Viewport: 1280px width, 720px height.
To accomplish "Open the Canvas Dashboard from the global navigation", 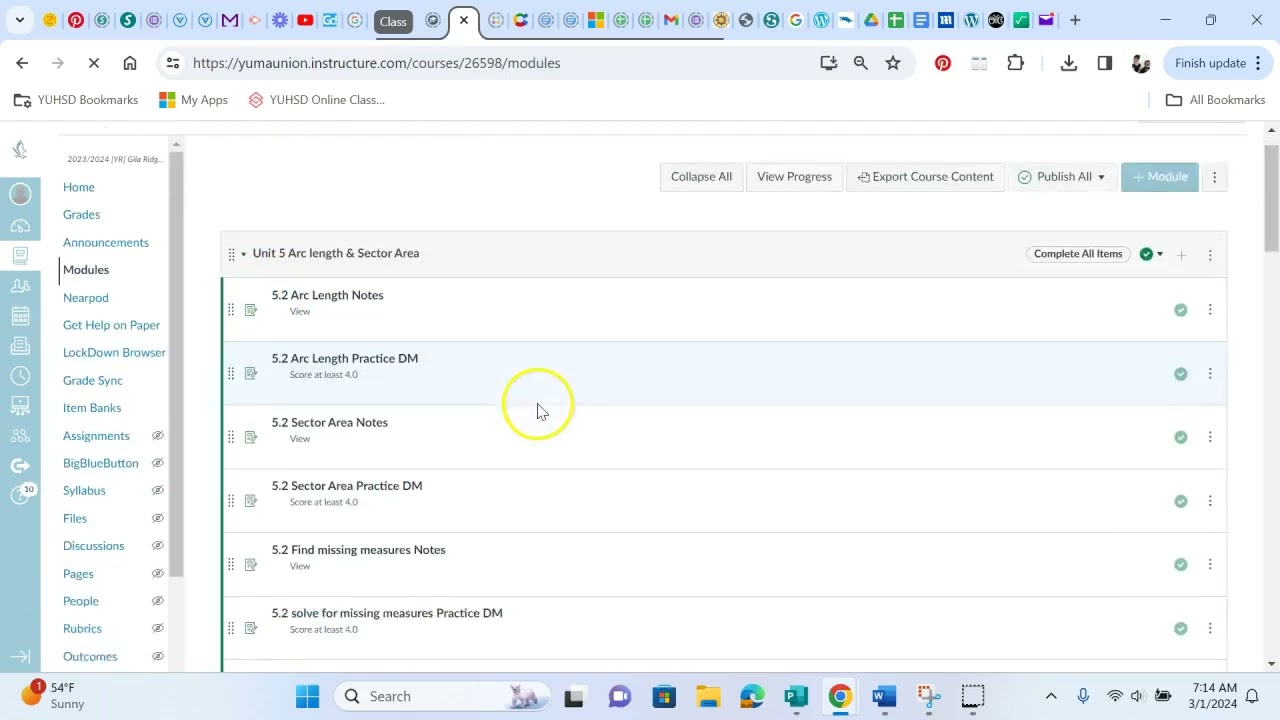I will coord(20,225).
